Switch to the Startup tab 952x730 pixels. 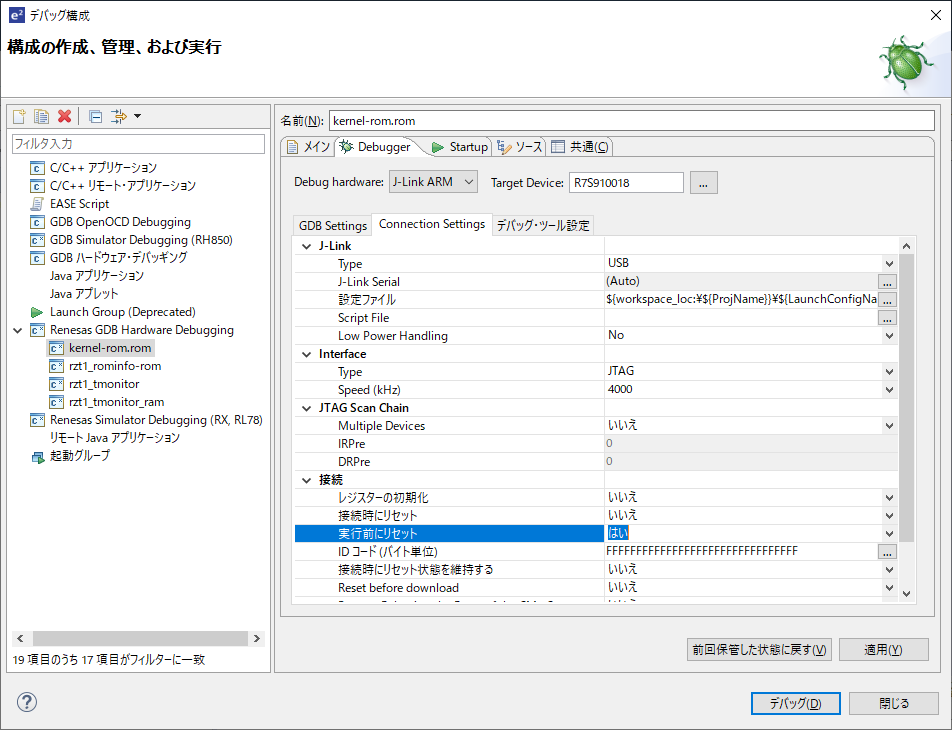(x=460, y=147)
